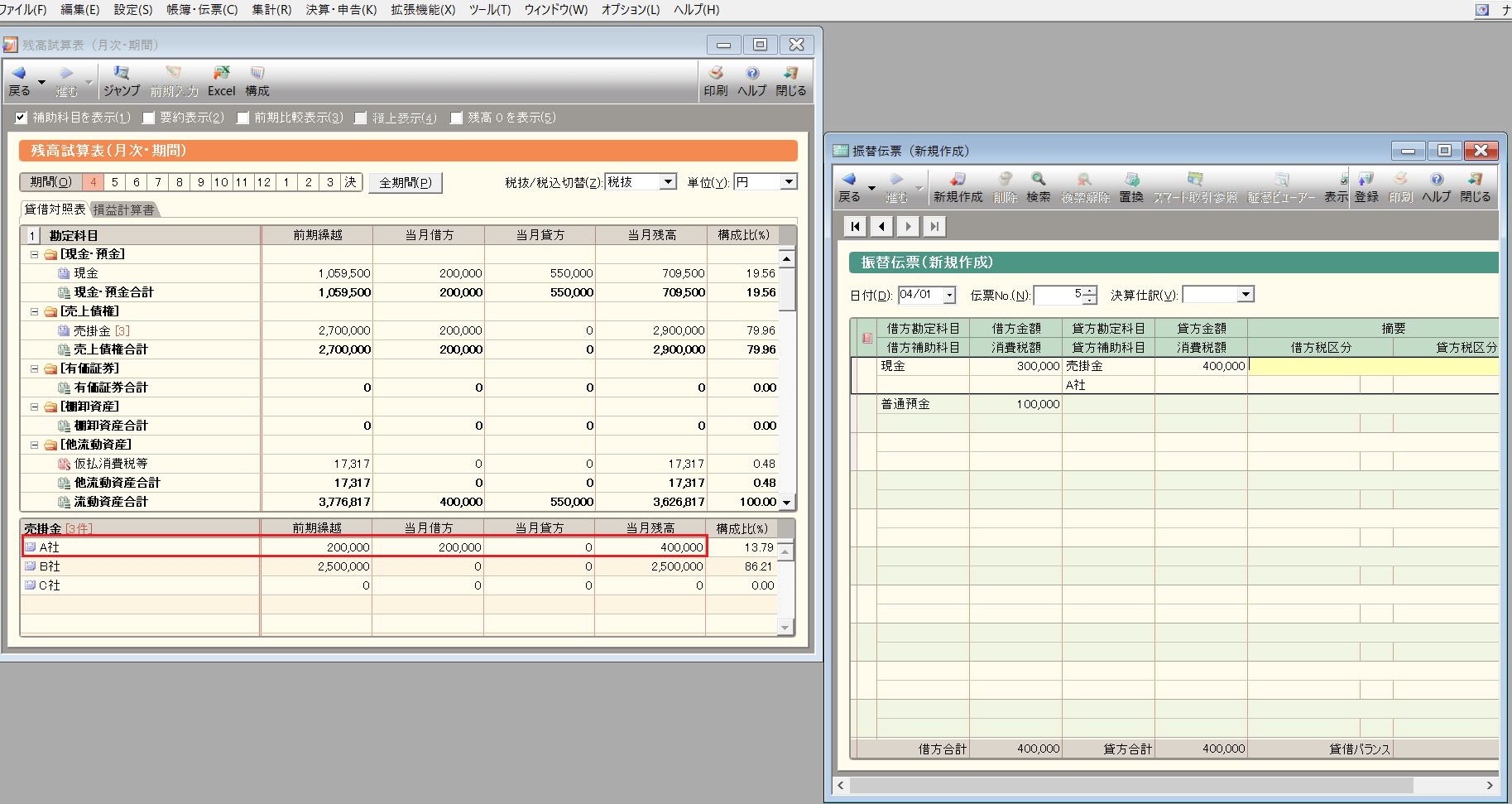Click 全期間(P) button
This screenshot has width=1512, height=804.
pos(406,182)
